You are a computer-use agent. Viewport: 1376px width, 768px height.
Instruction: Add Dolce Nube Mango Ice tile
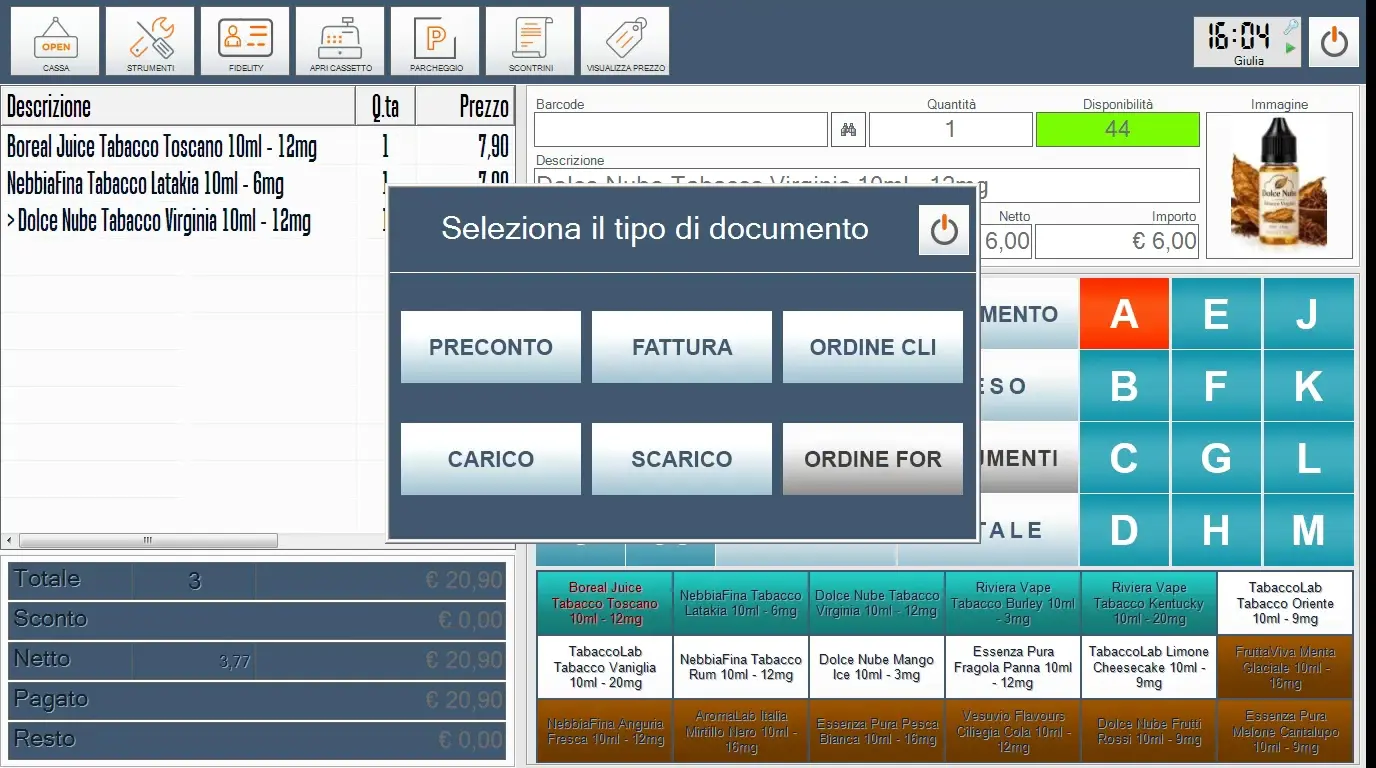pos(877,667)
